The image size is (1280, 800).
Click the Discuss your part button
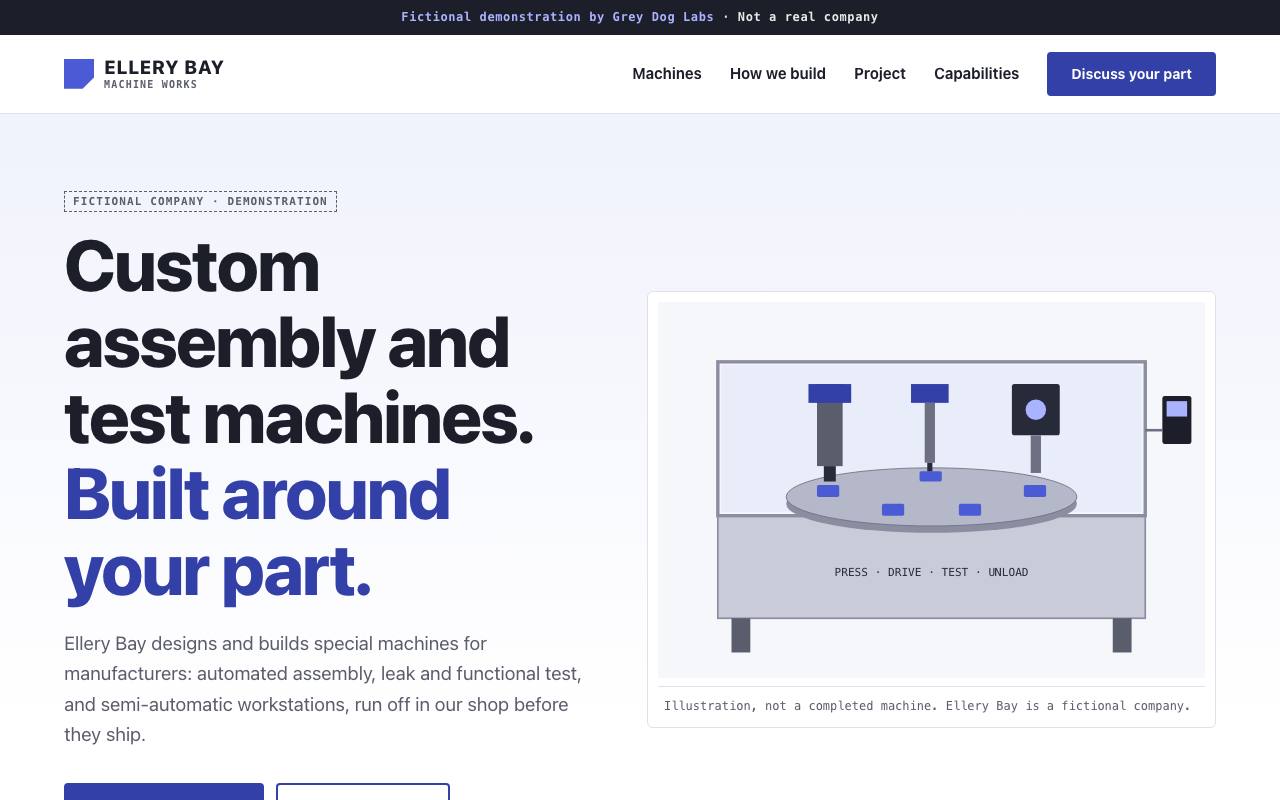1131,74
